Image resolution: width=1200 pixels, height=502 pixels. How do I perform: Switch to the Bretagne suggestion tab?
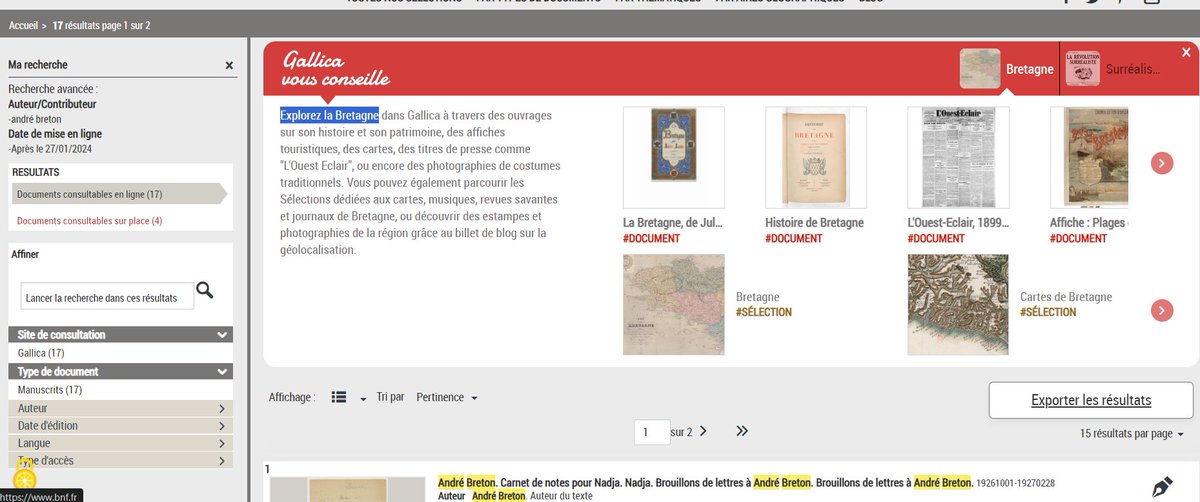(x=1008, y=69)
